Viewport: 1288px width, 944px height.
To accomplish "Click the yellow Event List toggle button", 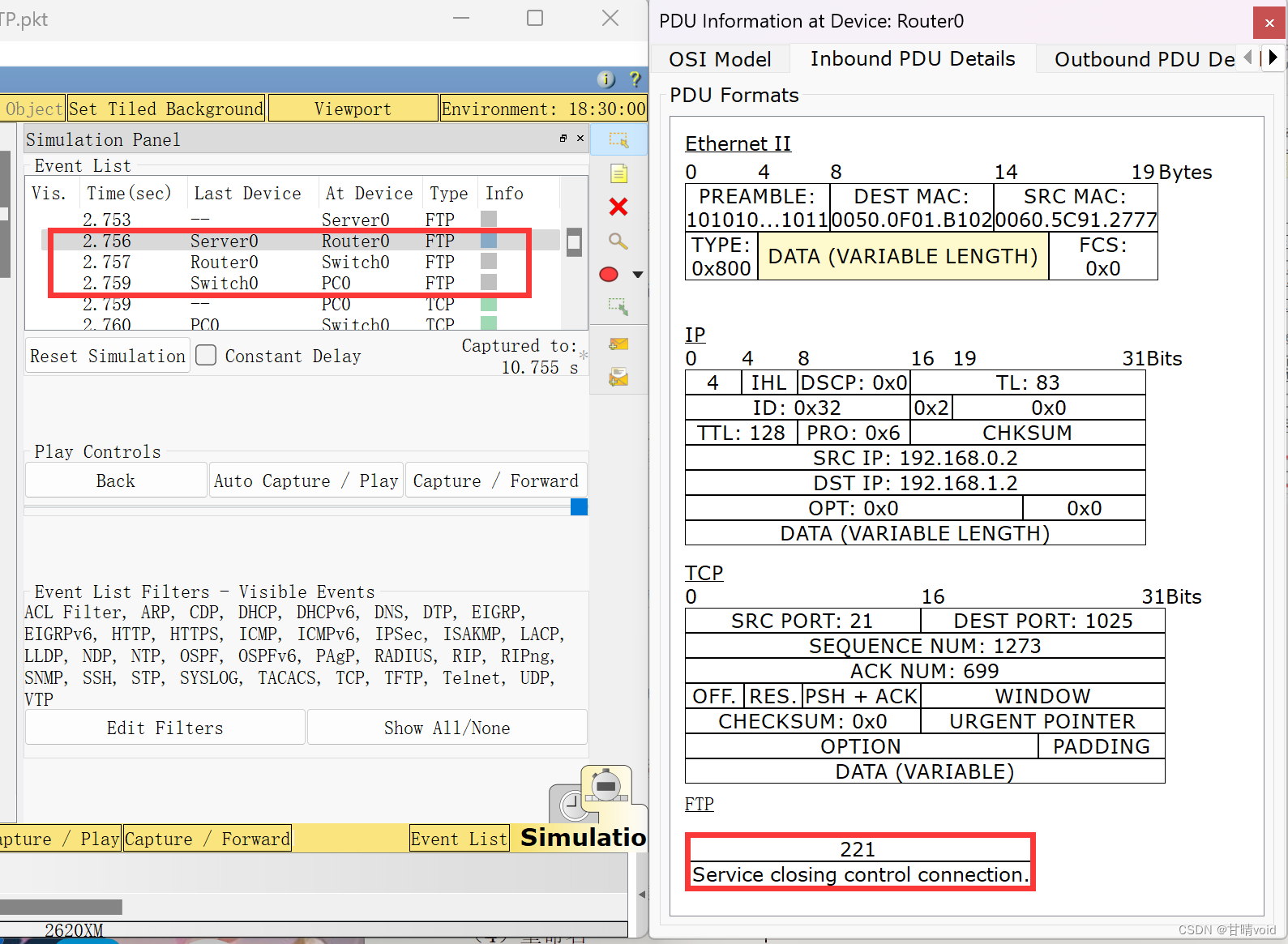I will click(x=459, y=839).
